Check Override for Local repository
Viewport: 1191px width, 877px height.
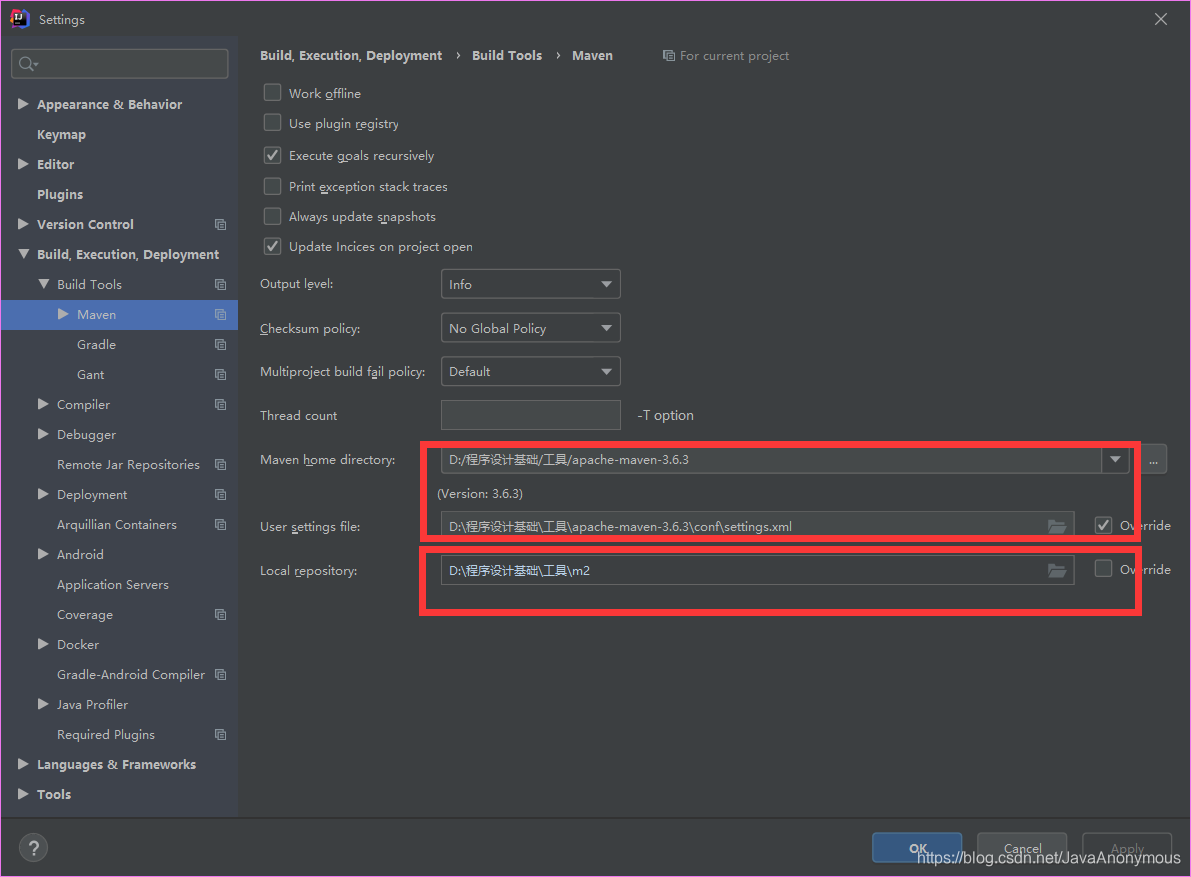click(x=1103, y=569)
